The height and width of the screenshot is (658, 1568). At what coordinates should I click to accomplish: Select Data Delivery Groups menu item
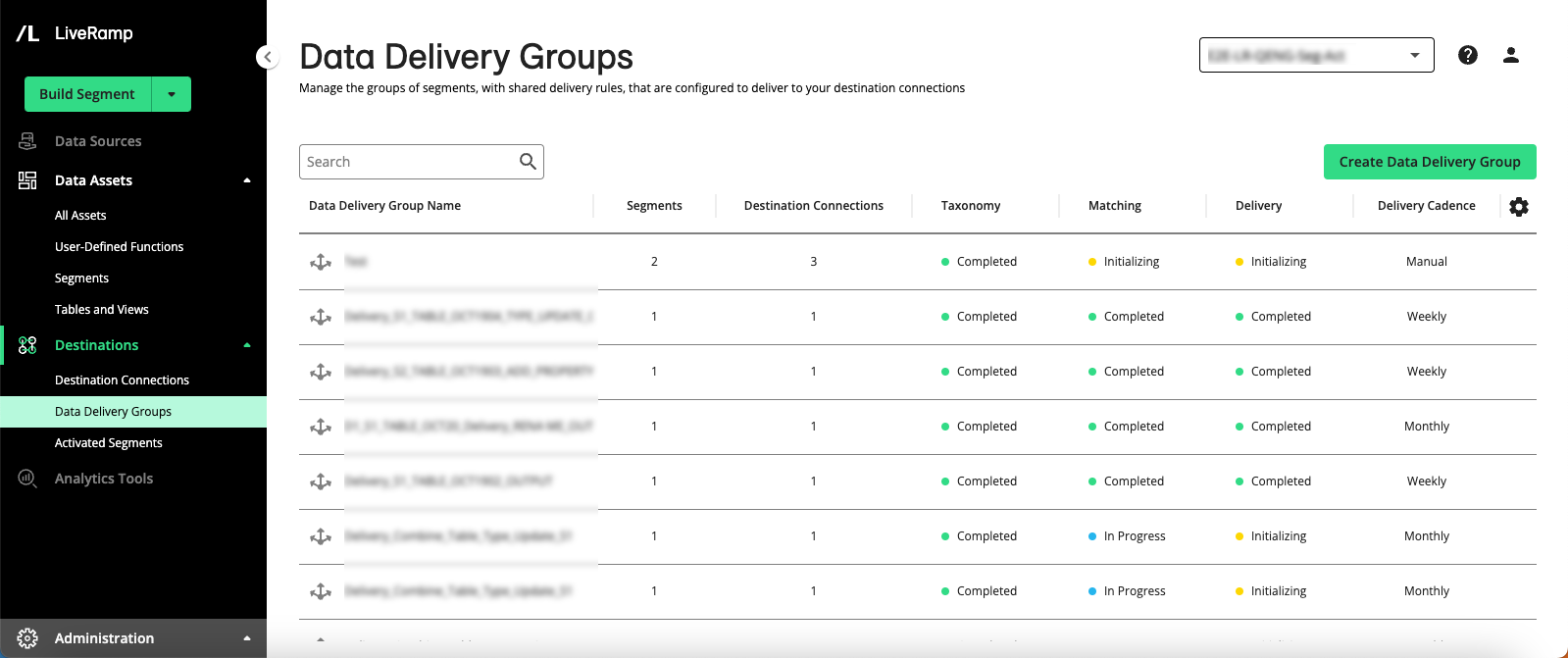(133, 412)
